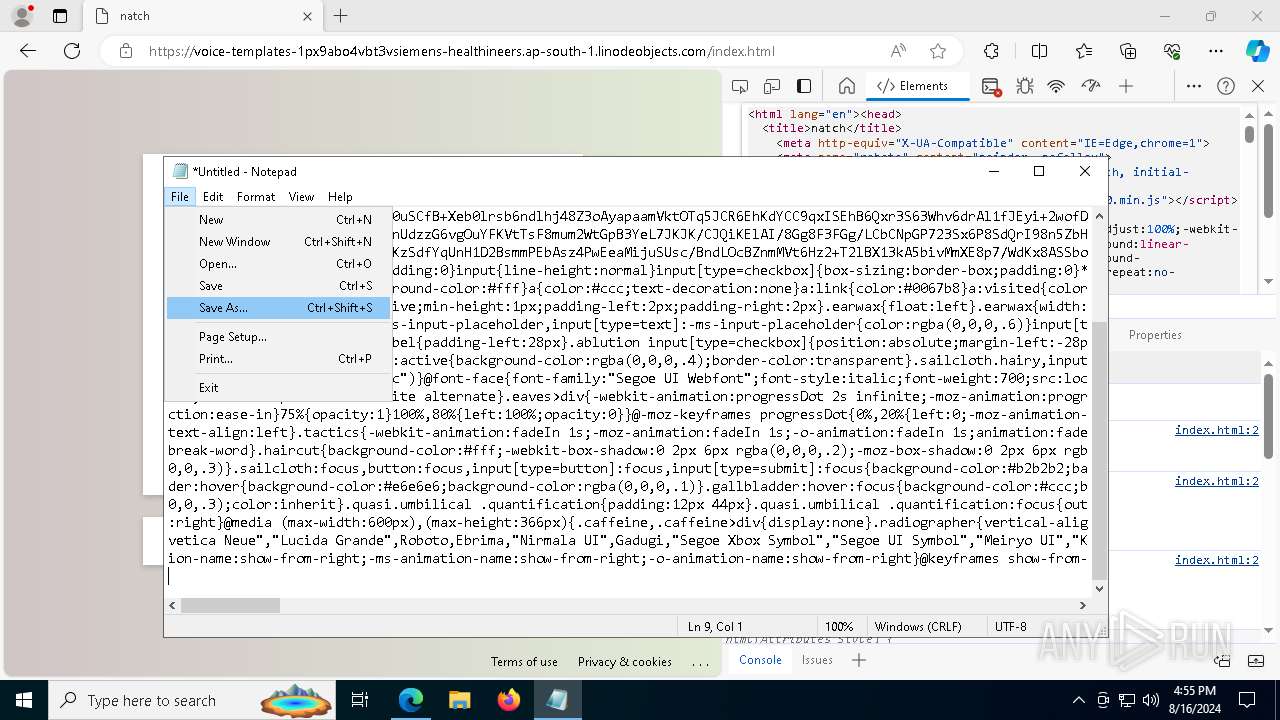1280x720 pixels.
Task: Close the DevTools panel
Action: [x=1258, y=86]
